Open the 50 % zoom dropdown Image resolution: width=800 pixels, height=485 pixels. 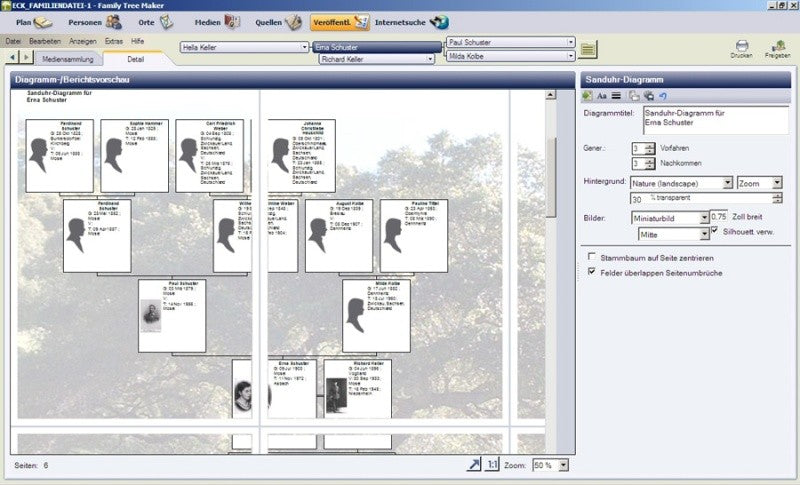tap(563, 465)
